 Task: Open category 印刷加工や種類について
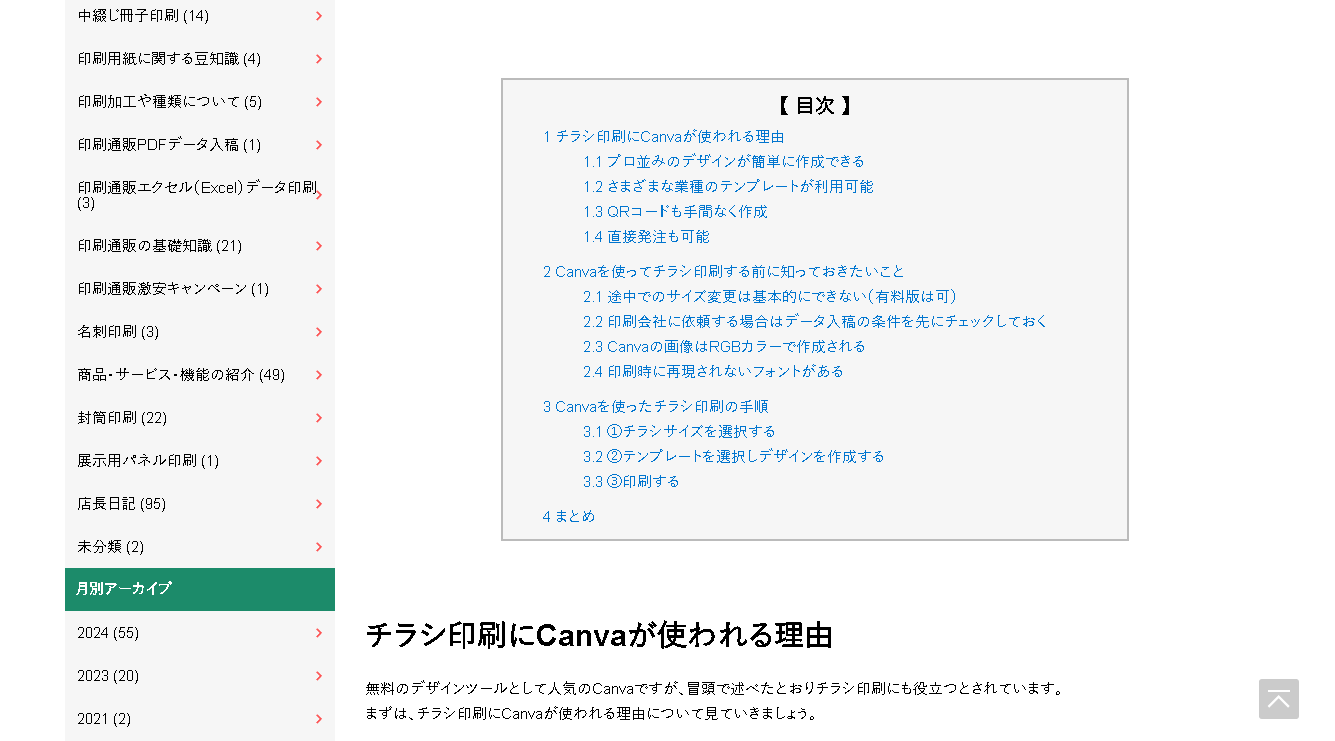(200, 102)
